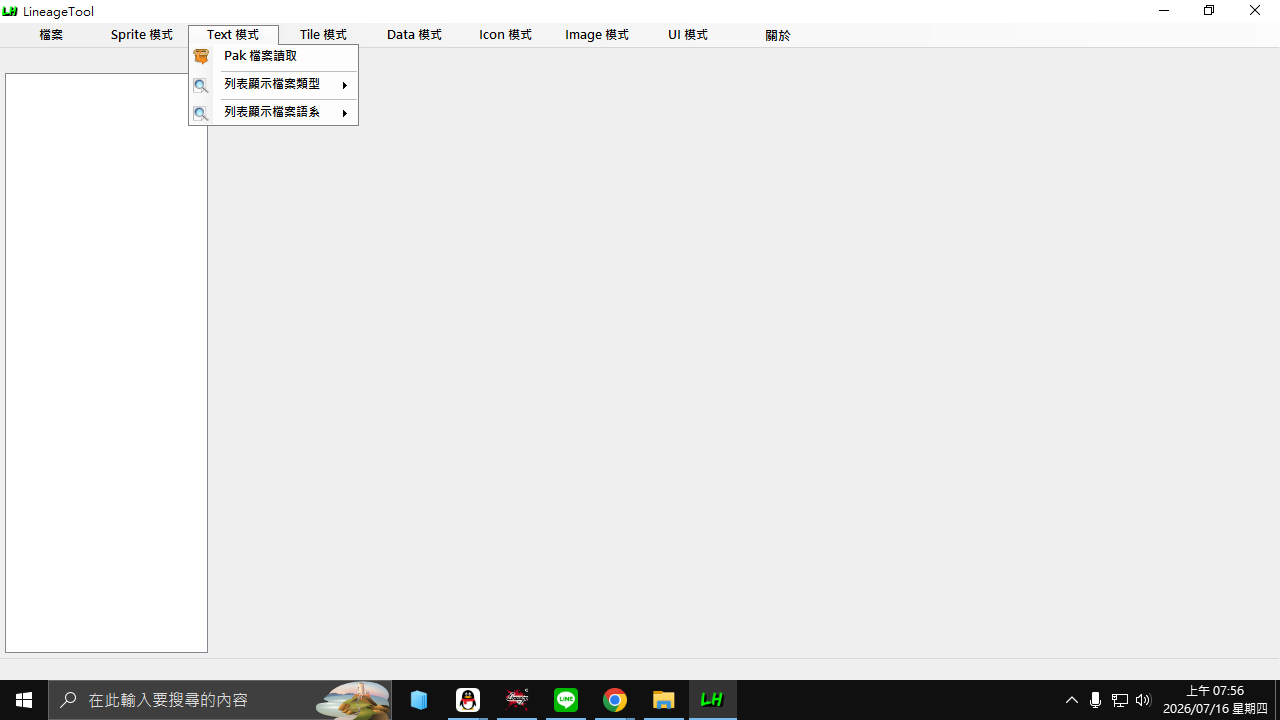Screen dimensions: 1280x720
Task: Expand the 列表顯示檔案語系 submenu
Action: coord(273,113)
